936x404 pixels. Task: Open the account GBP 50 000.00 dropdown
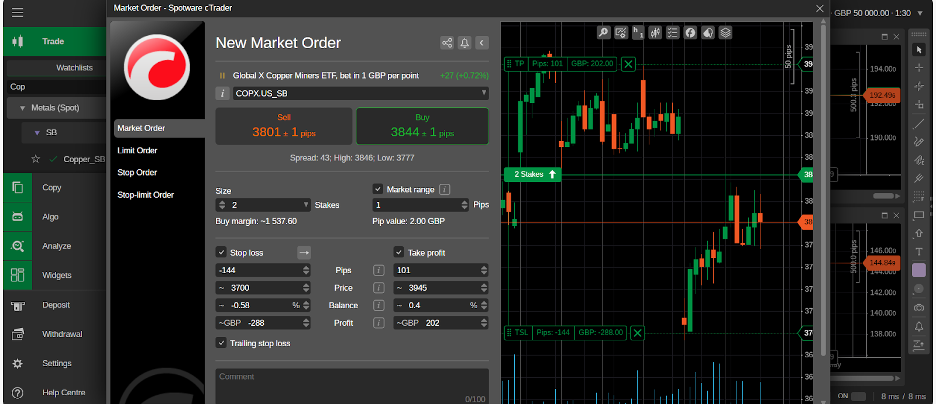(920, 13)
